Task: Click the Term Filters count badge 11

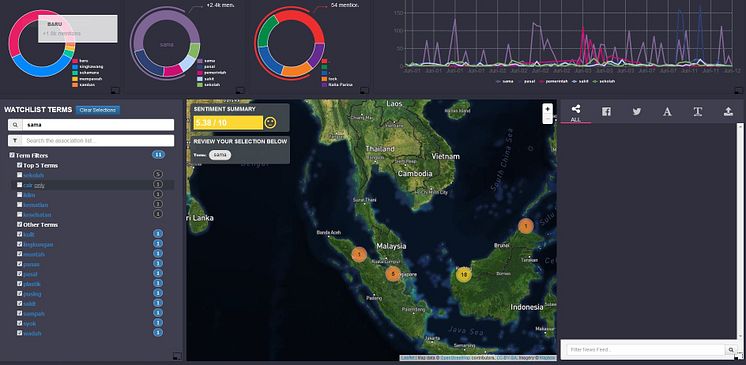Action: (x=158, y=155)
